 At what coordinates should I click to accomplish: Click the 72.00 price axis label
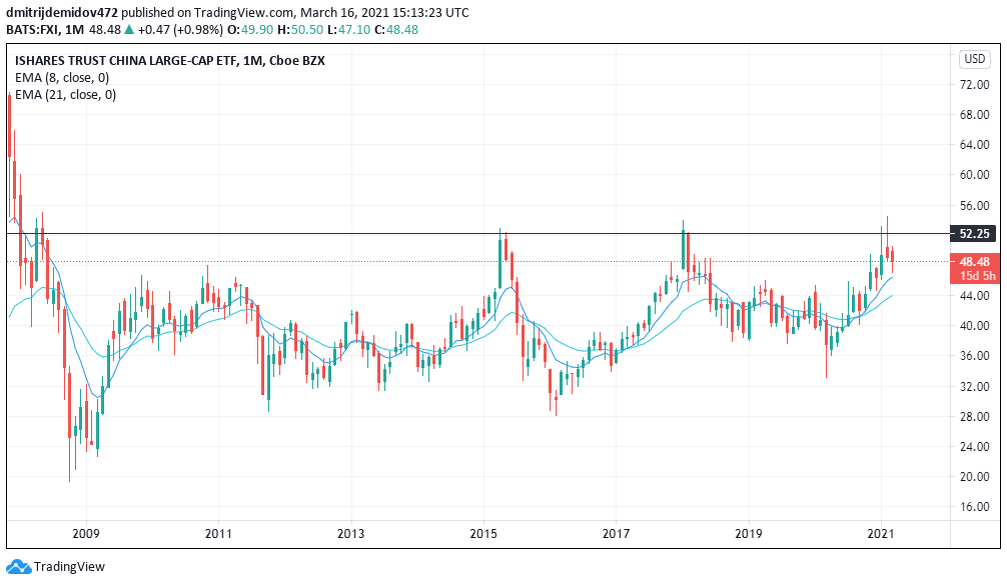pyautogui.click(x=974, y=85)
